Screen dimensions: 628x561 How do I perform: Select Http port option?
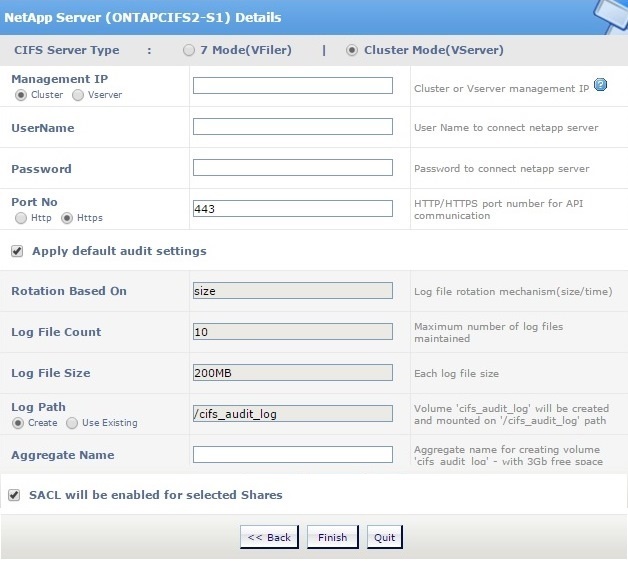[x=21, y=218]
